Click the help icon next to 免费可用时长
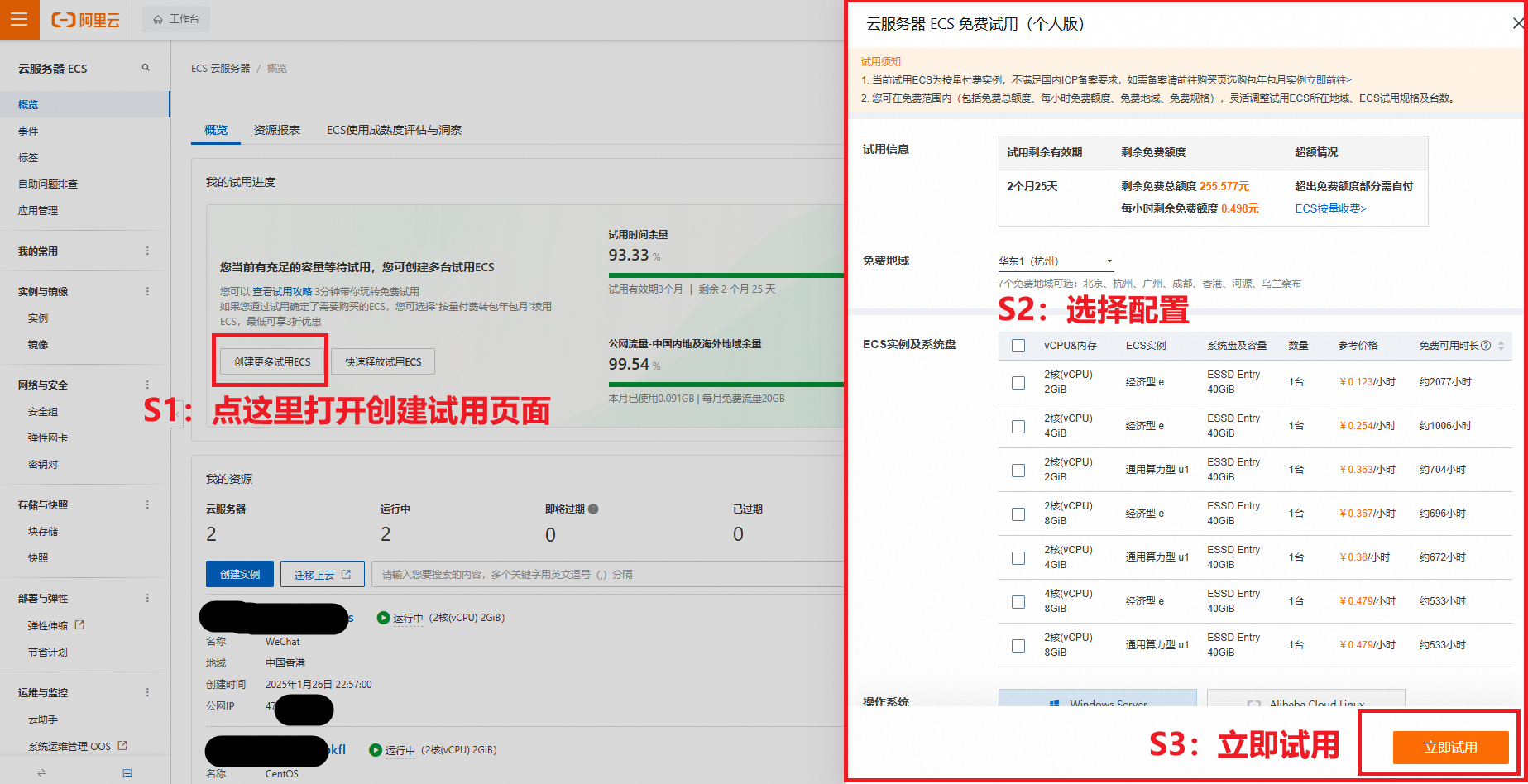 [1486, 346]
